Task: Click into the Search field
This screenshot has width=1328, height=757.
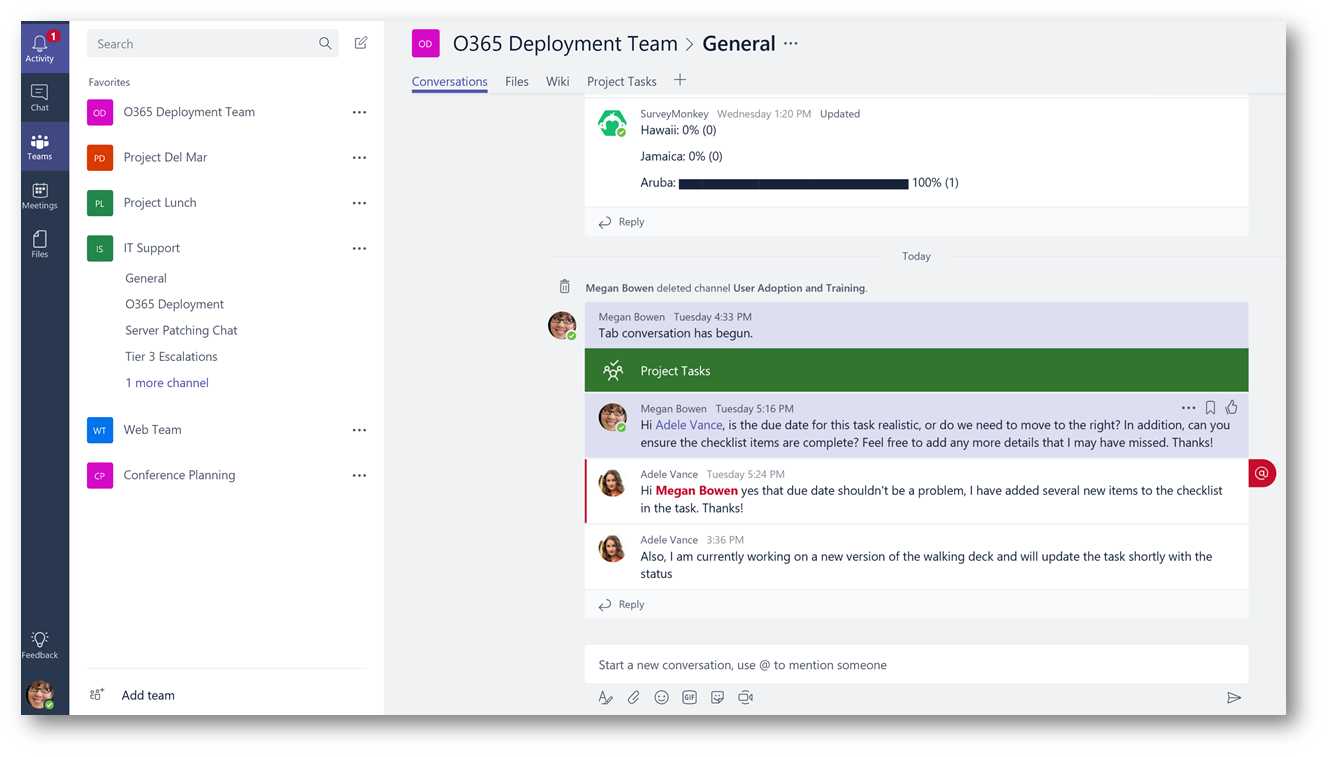Action: 213,44
